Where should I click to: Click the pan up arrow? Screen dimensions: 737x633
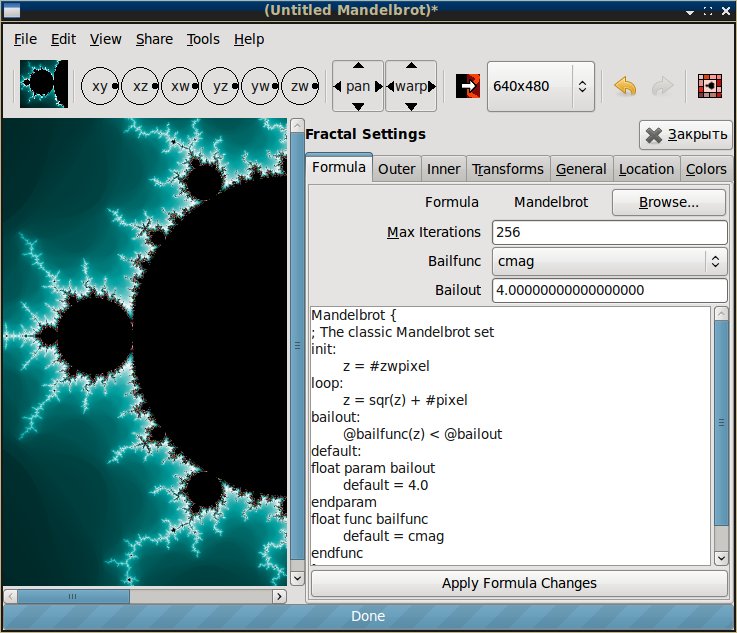tap(358, 65)
